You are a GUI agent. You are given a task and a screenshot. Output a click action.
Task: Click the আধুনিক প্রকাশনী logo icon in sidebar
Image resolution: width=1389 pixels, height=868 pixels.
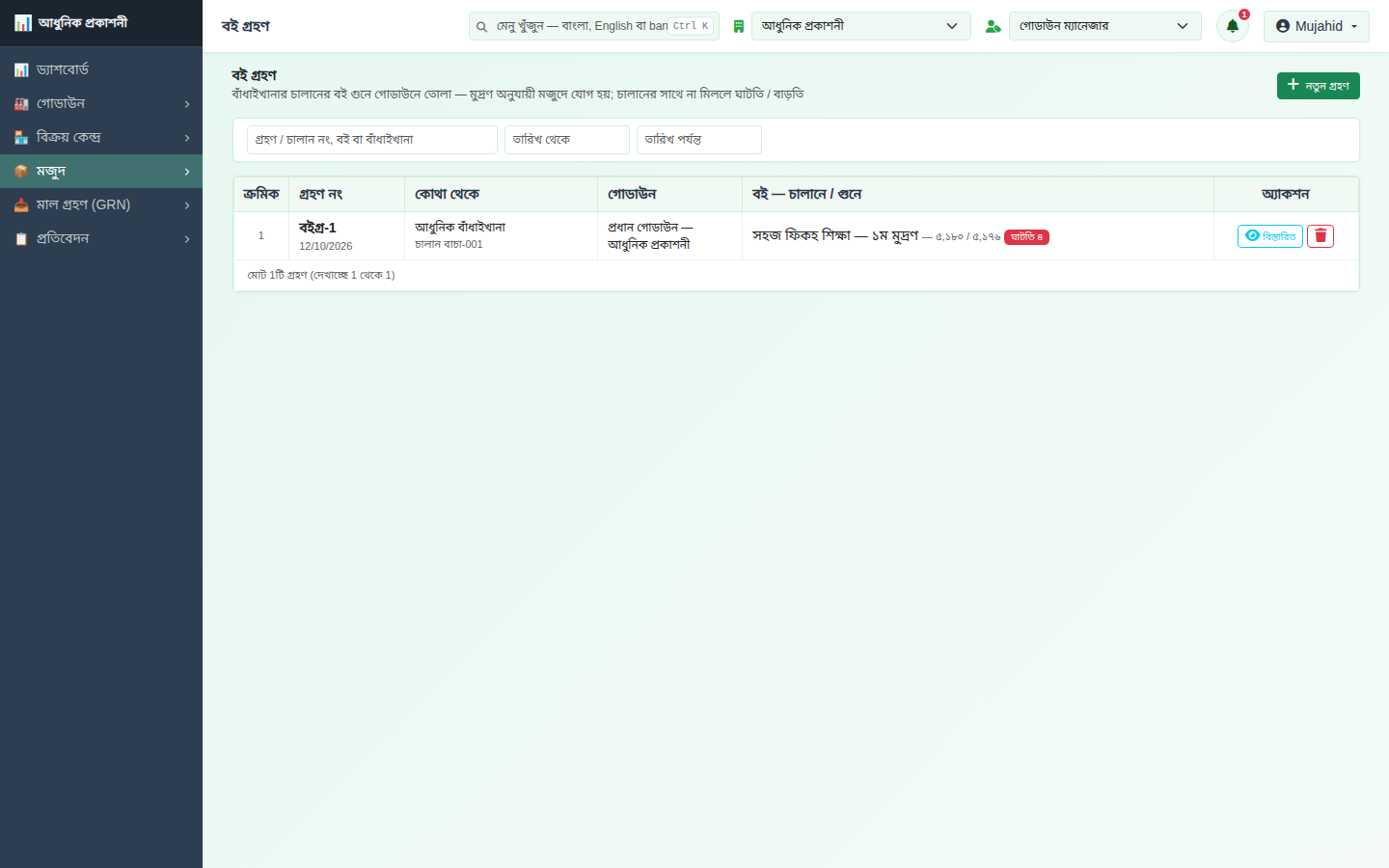(22, 22)
